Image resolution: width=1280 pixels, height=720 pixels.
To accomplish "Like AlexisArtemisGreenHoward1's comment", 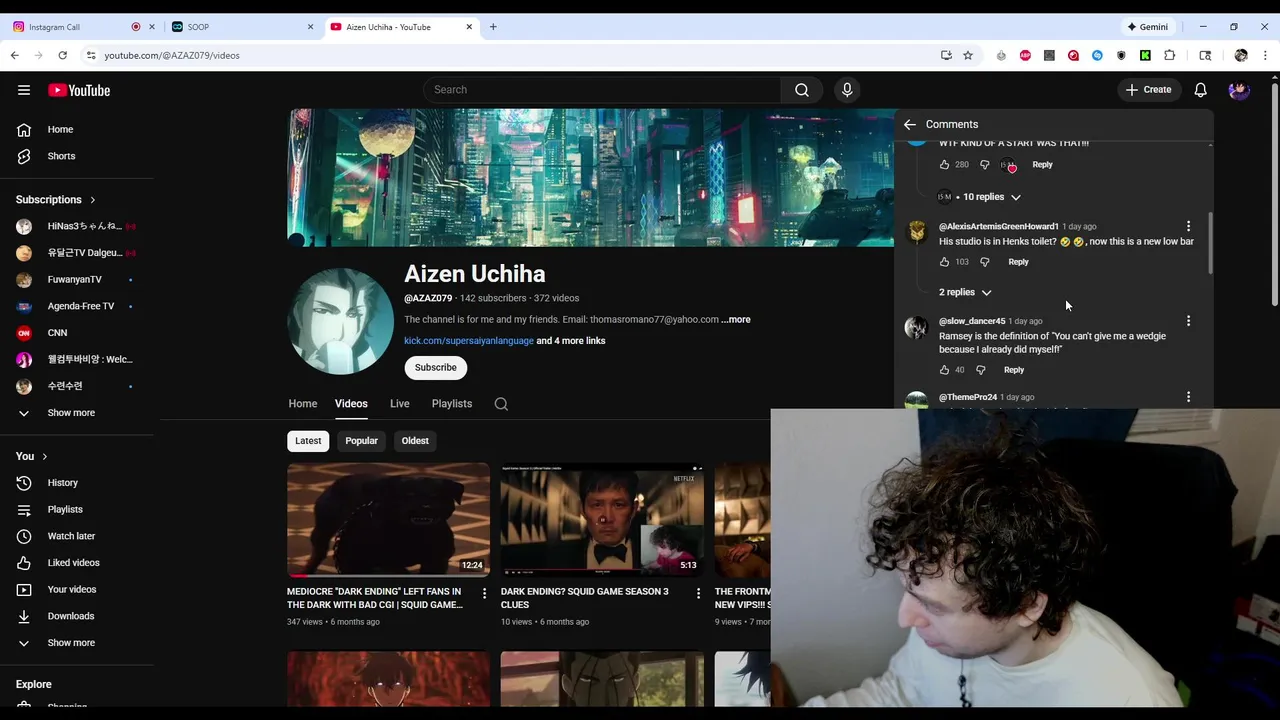I will [x=944, y=262].
